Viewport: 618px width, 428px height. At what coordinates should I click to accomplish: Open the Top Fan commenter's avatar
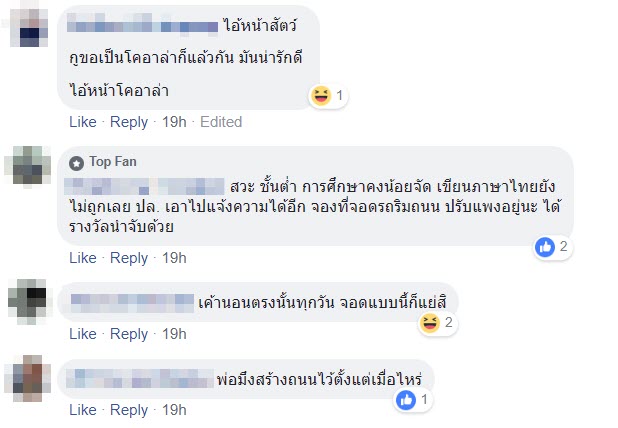30,165
